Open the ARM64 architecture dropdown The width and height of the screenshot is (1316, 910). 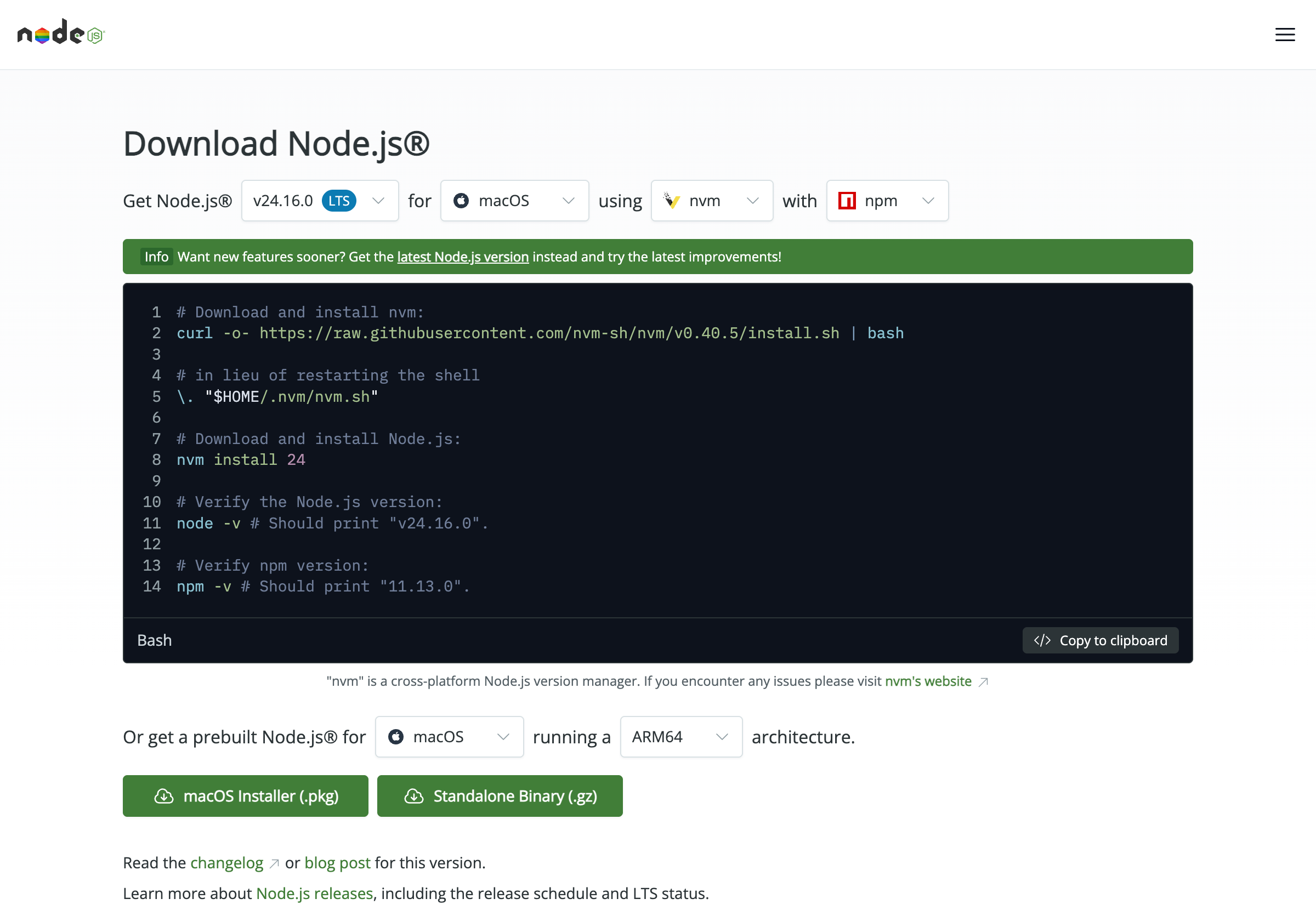click(x=681, y=737)
